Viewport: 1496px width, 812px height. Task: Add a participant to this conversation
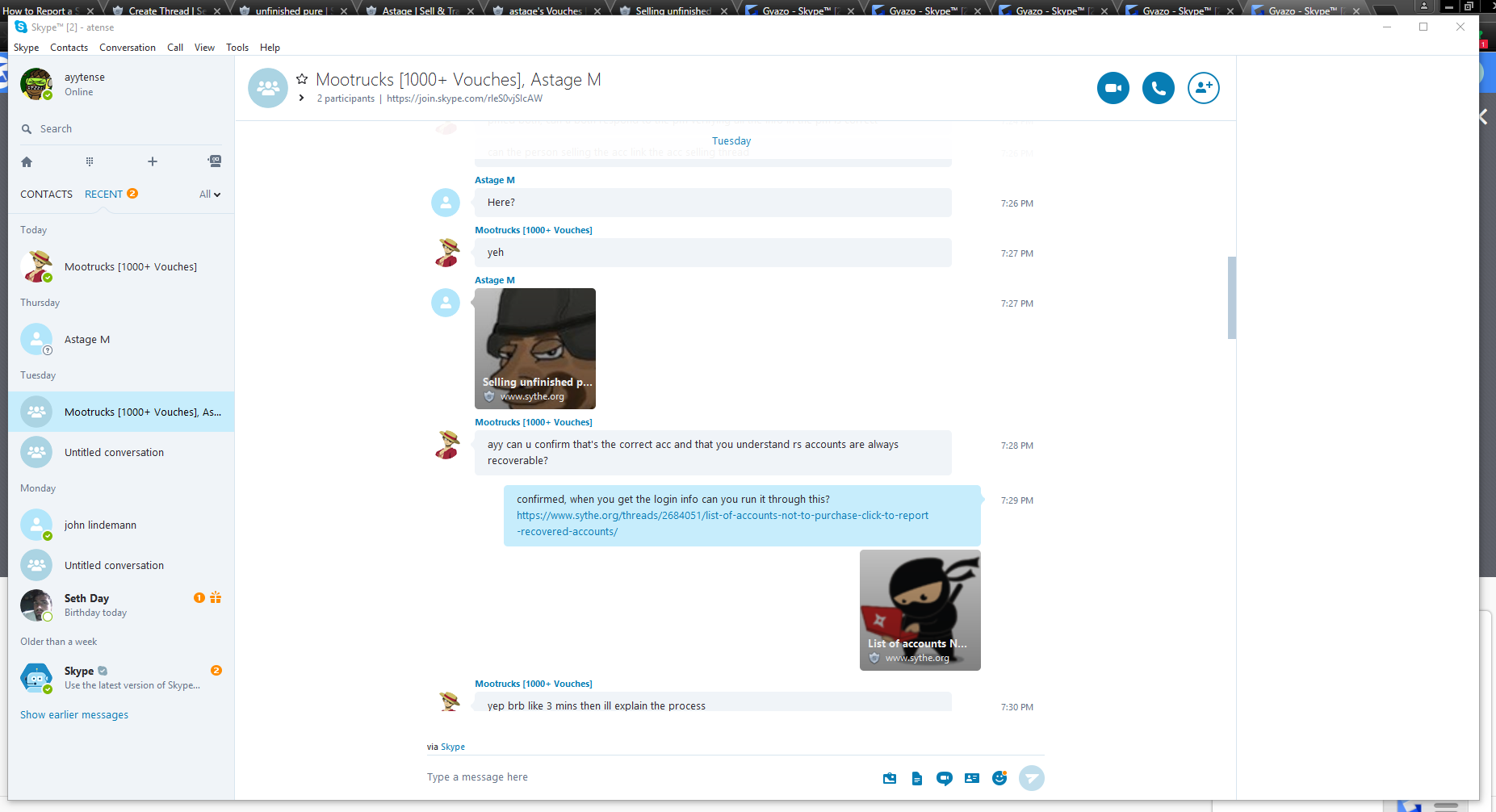click(x=1203, y=88)
